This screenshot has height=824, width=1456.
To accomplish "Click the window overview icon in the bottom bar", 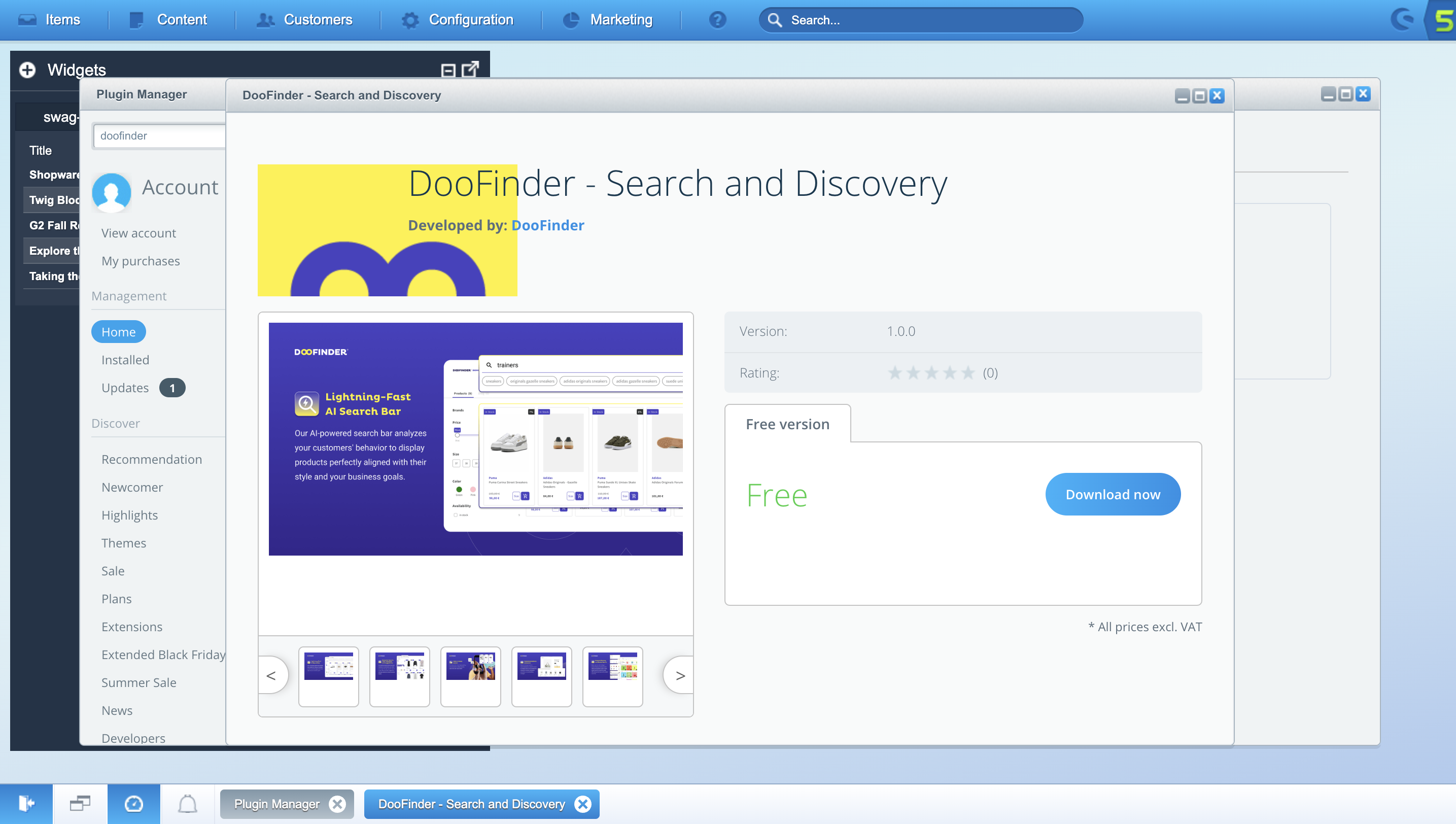I will coord(80,804).
